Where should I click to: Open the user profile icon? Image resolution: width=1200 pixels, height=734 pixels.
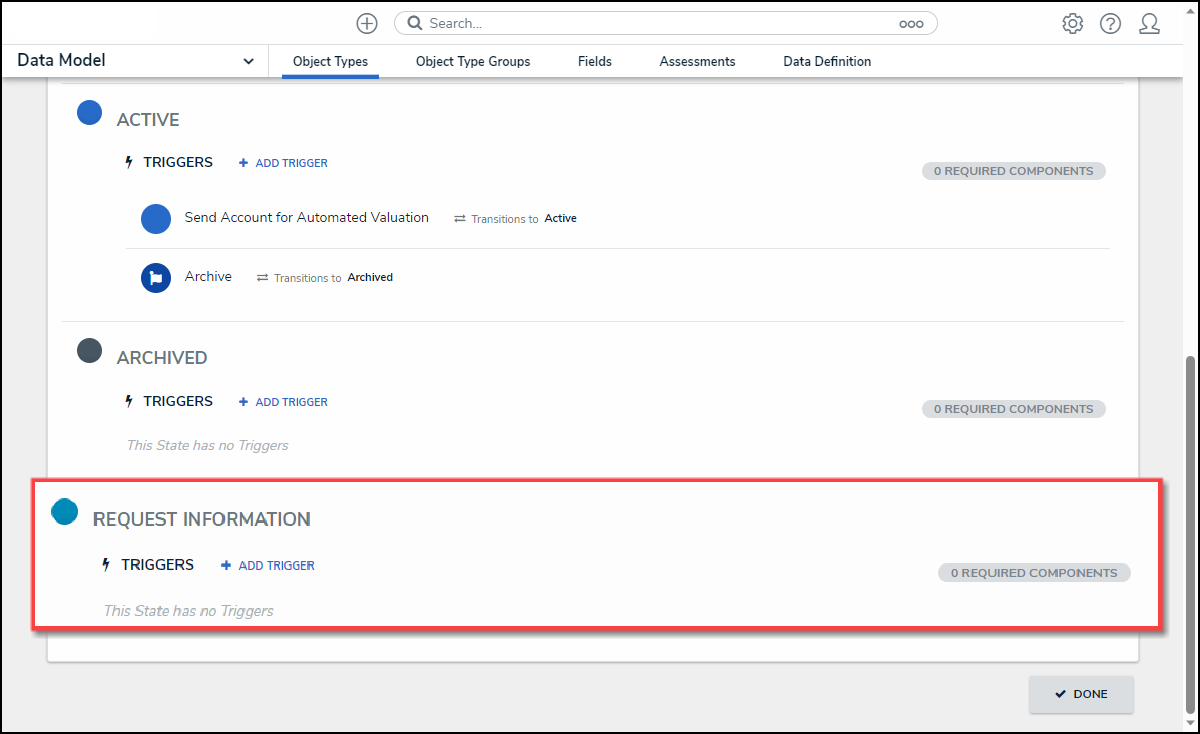[x=1150, y=24]
